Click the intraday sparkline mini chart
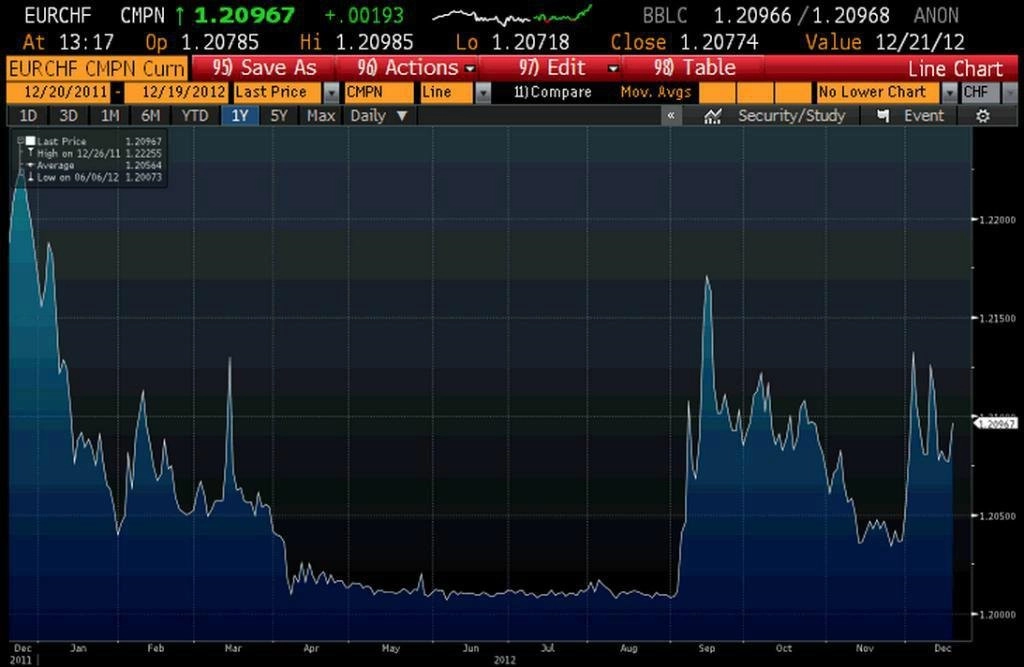The height and width of the screenshot is (667, 1024). (x=513, y=15)
